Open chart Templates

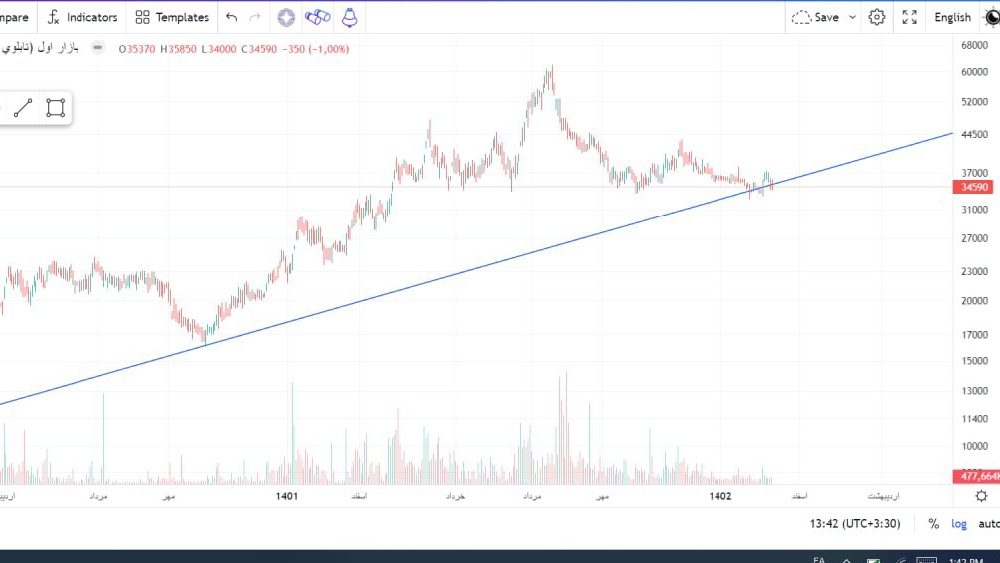(172, 17)
